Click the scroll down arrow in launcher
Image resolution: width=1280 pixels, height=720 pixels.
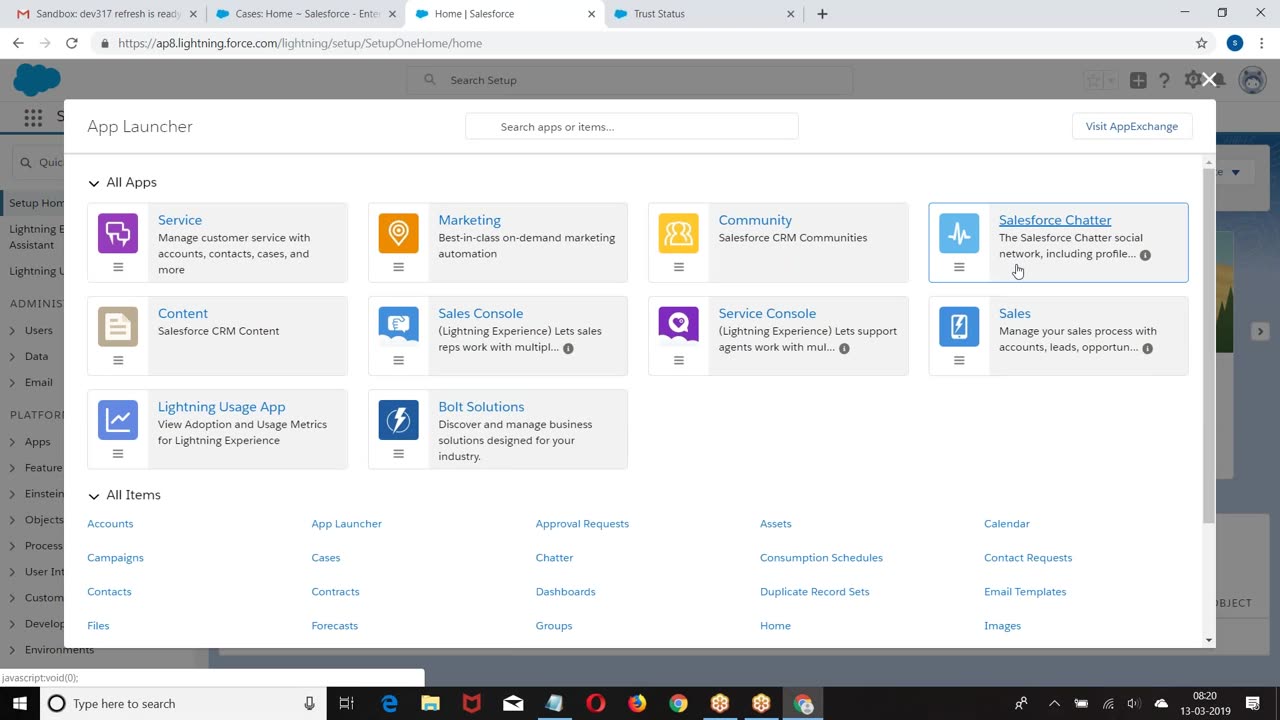pos(1209,640)
